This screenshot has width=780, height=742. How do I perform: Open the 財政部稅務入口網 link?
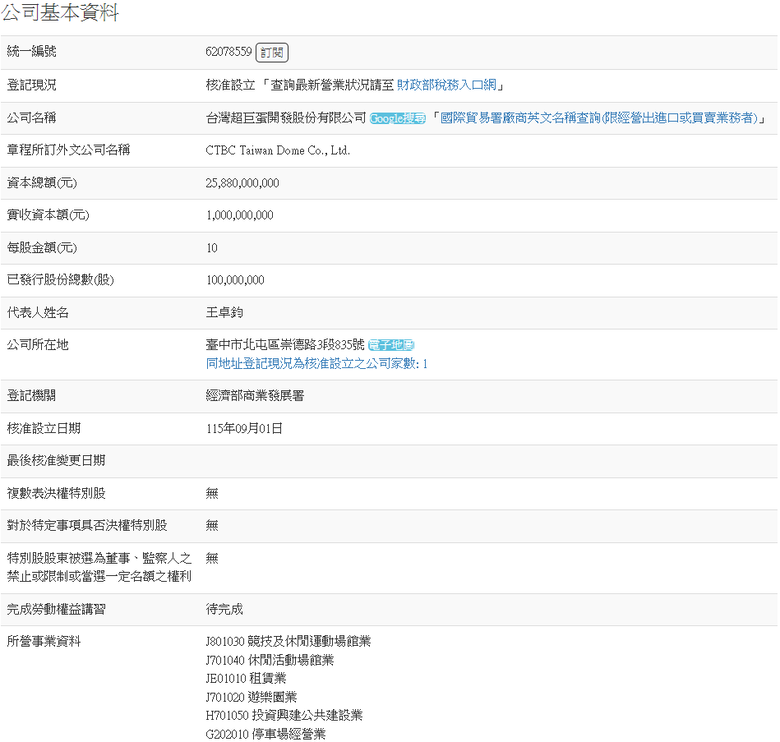tap(446, 85)
